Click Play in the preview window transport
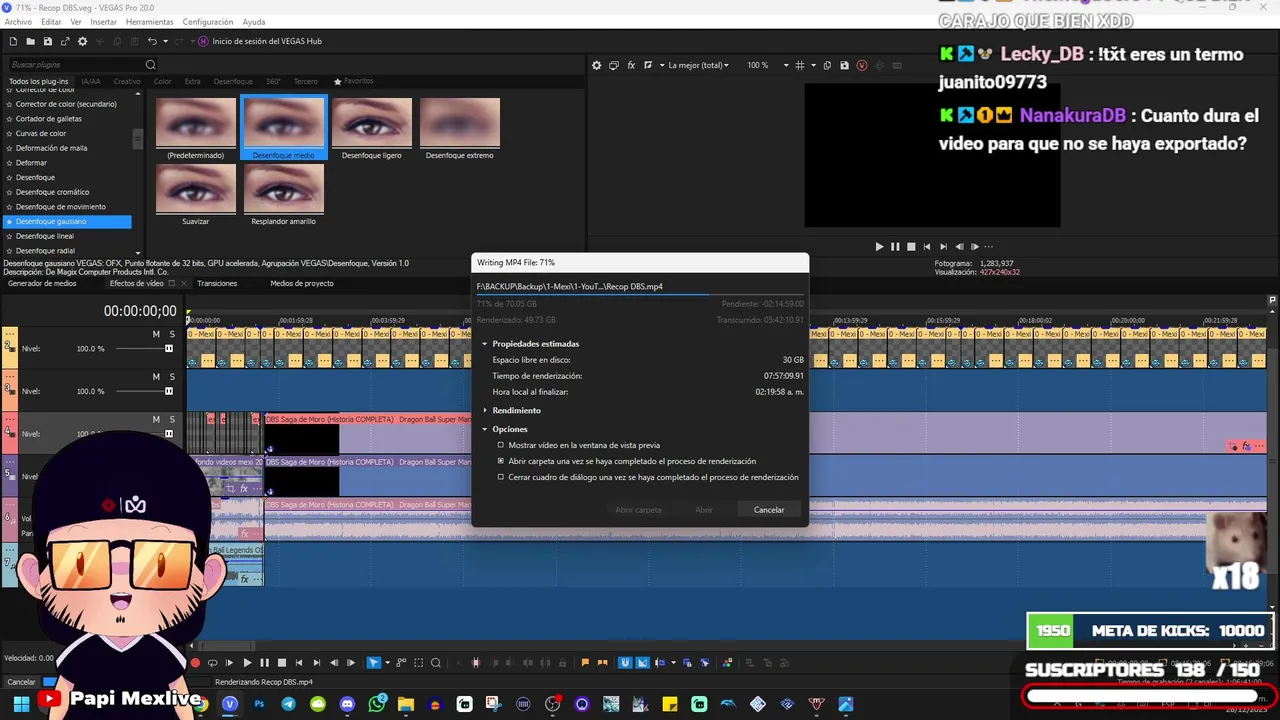 pyautogui.click(x=879, y=246)
